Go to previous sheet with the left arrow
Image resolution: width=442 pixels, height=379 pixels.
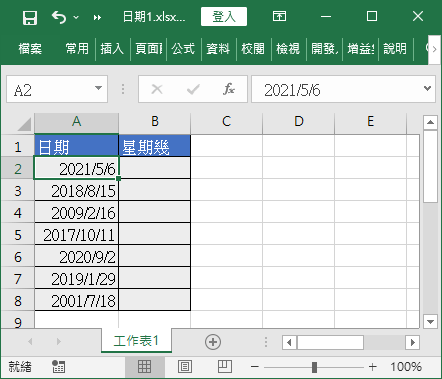[30, 342]
